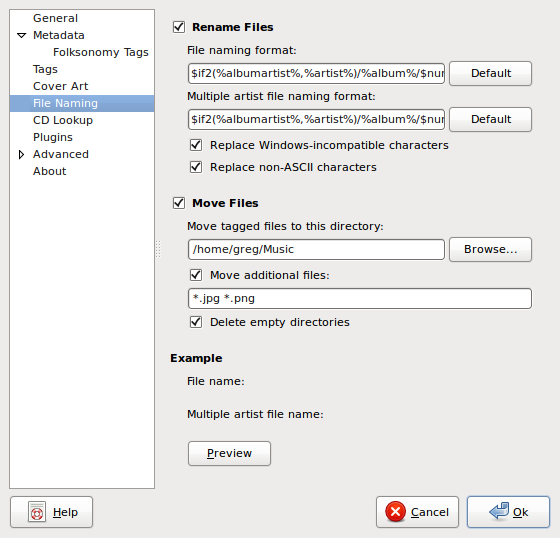560x538 pixels.
Task: Click Browse... to choose directory
Action: tap(490, 249)
